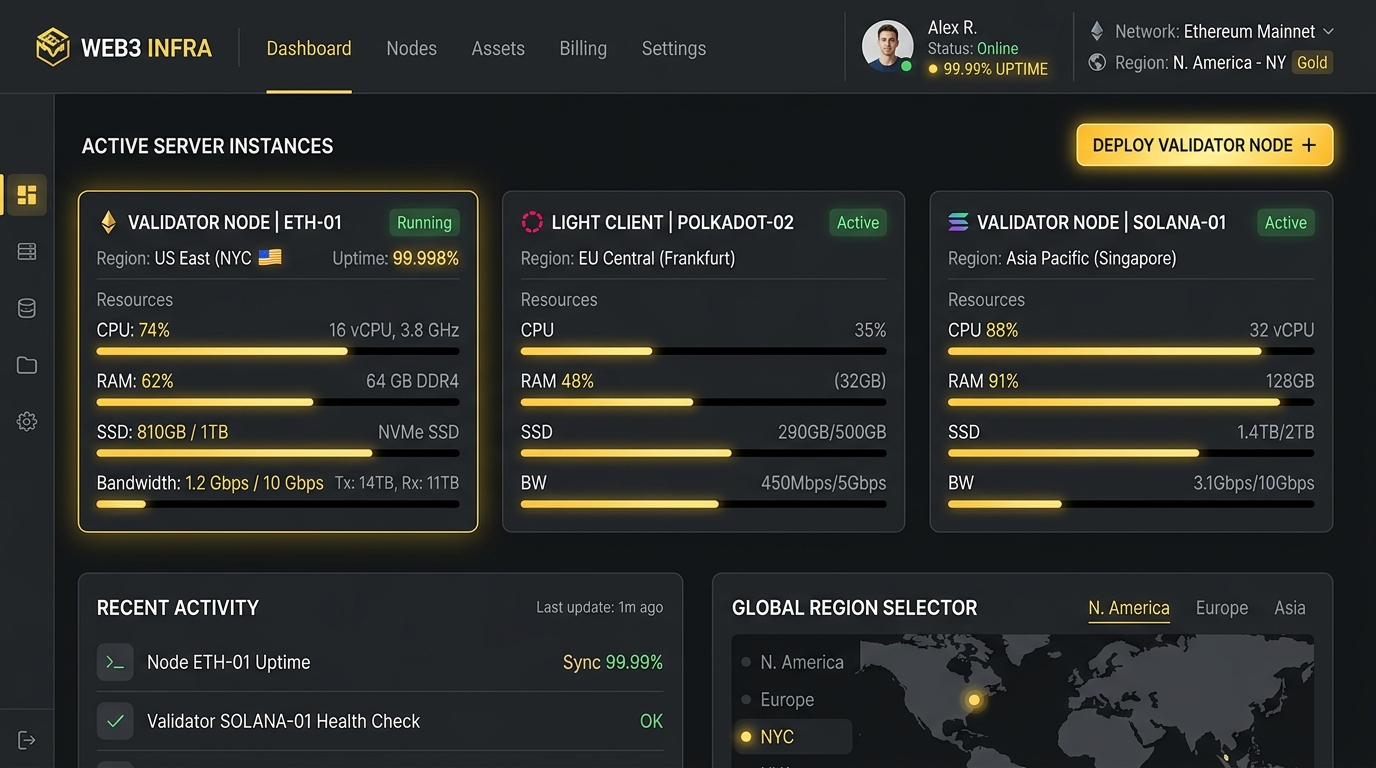Select Asia tab in region selector
Viewport: 1376px width, 768px height.
[1290, 607]
